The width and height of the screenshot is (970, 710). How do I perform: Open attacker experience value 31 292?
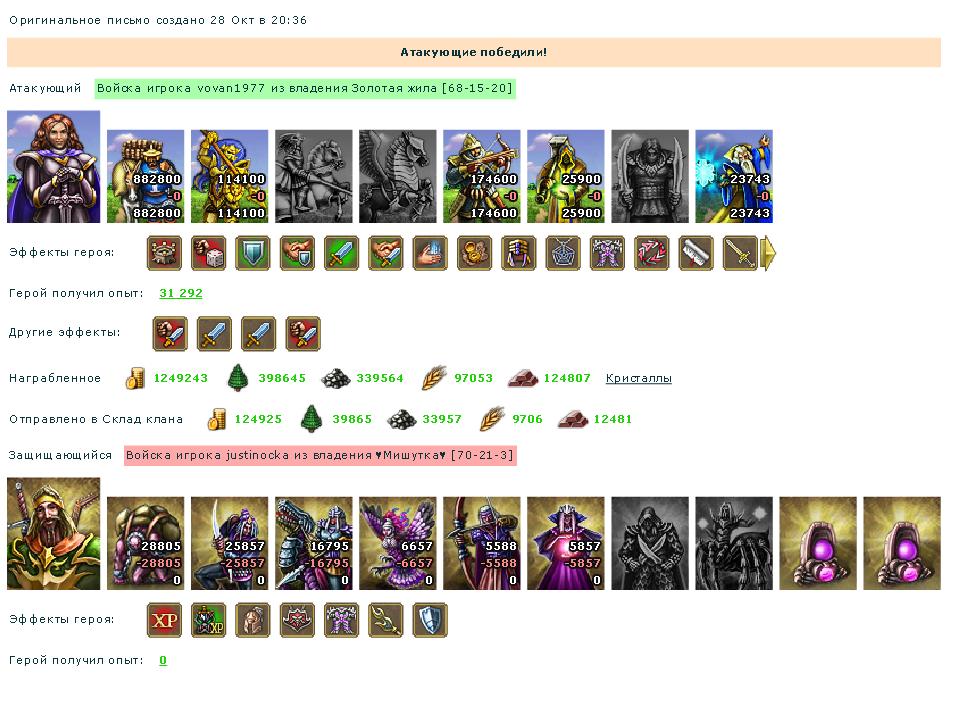pos(181,293)
